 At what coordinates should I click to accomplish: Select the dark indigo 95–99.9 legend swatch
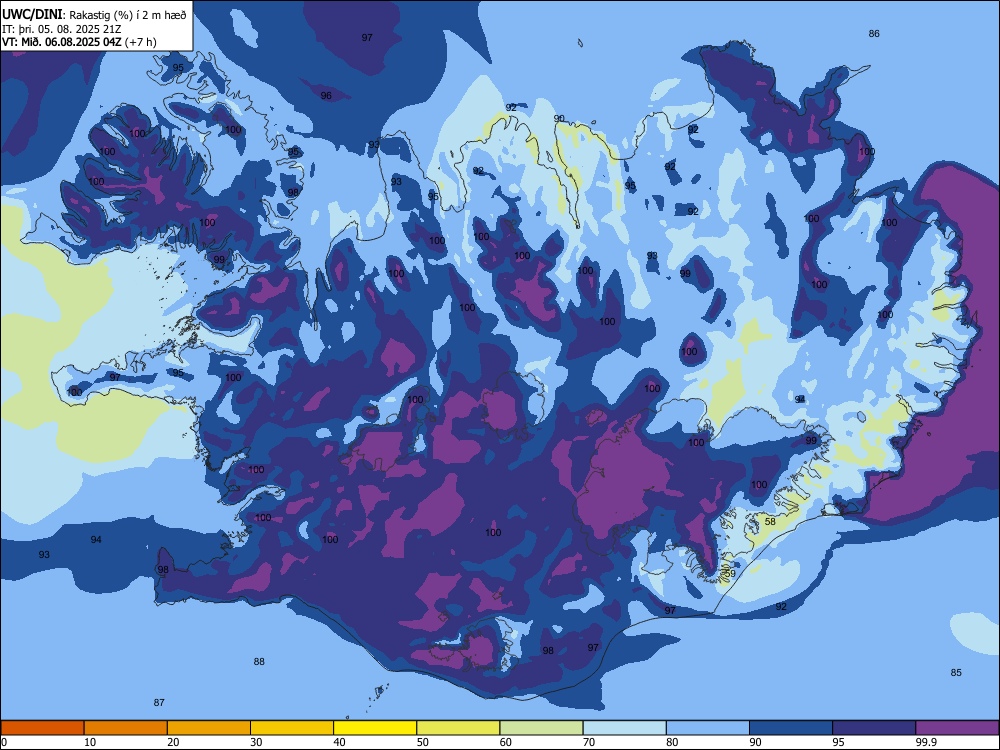(874, 728)
